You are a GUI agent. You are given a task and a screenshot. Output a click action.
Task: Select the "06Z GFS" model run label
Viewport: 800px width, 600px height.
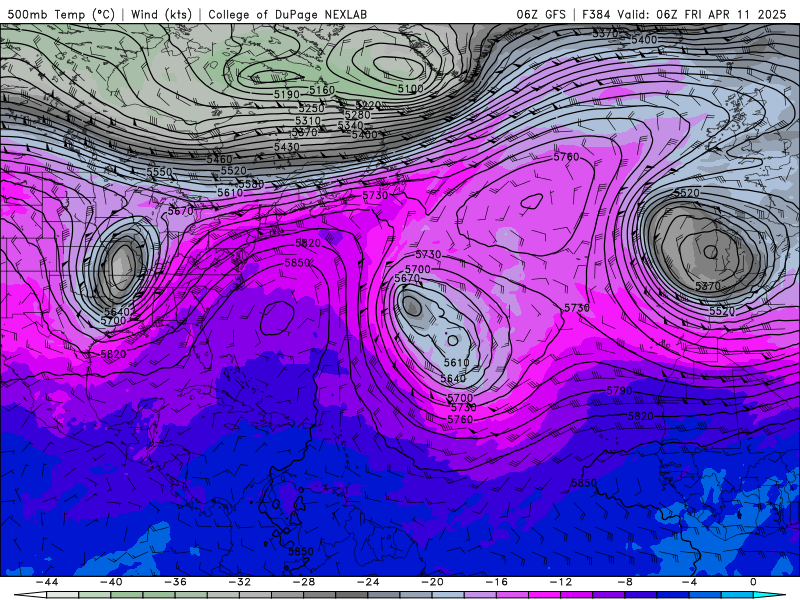pyautogui.click(x=541, y=14)
